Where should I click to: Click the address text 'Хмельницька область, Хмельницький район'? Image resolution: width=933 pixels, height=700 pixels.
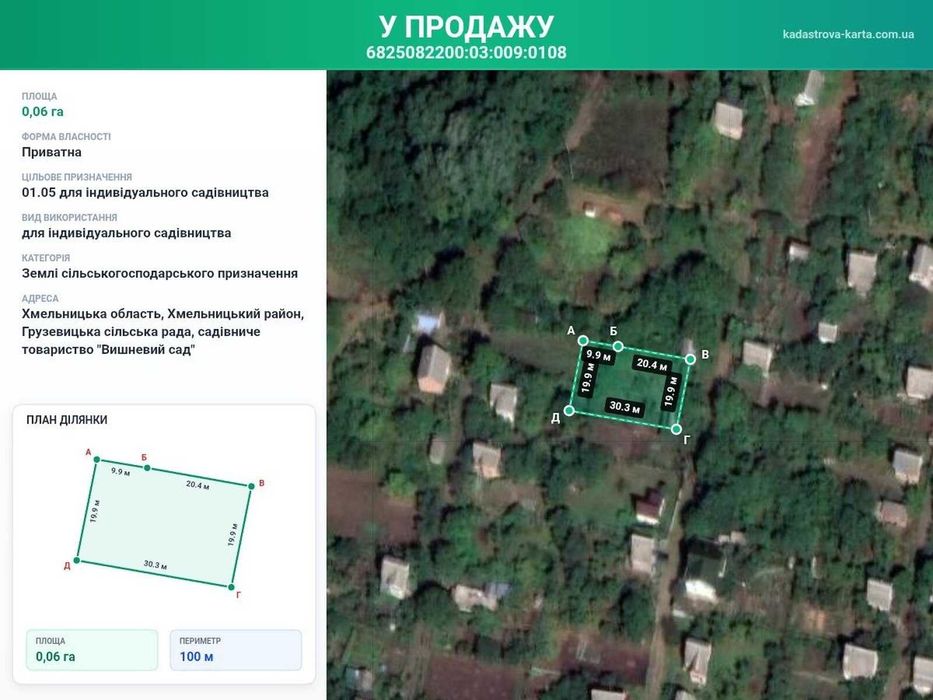point(163,314)
